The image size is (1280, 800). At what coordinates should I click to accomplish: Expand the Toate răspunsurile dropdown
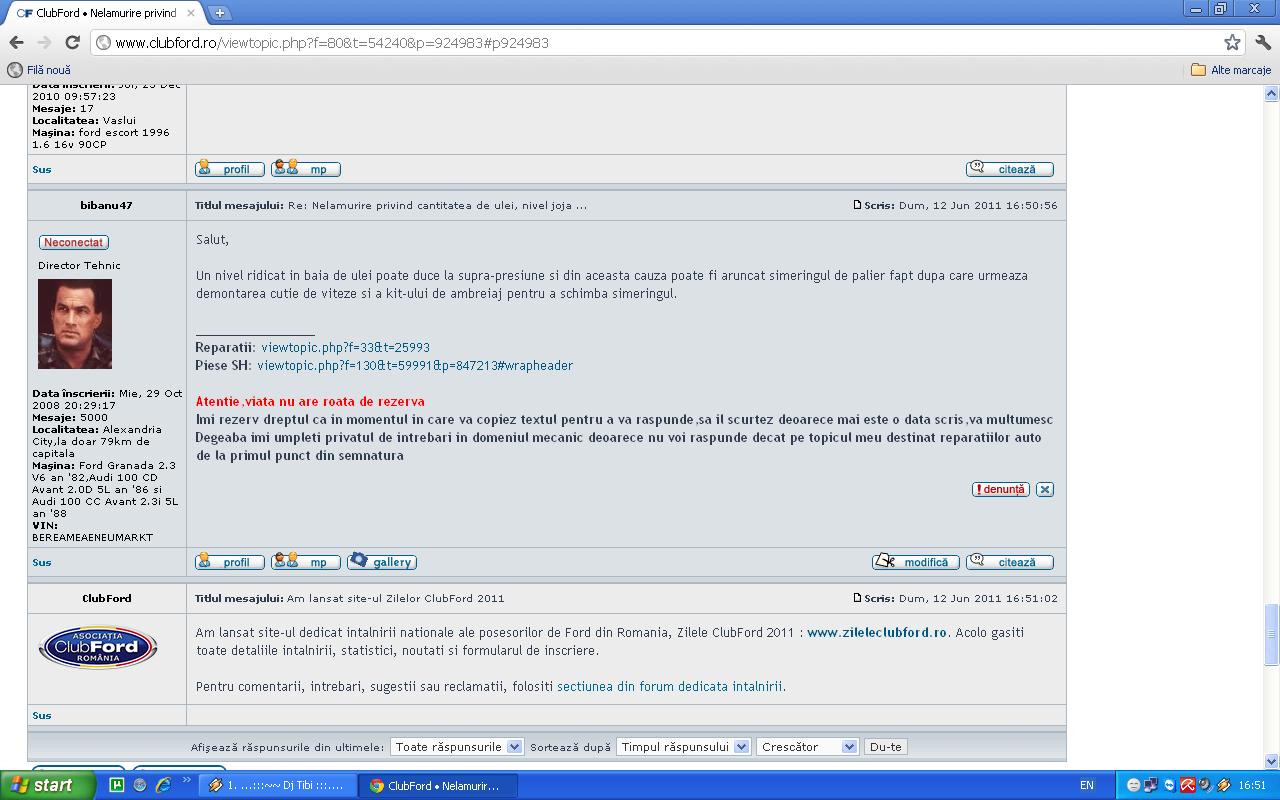click(x=456, y=747)
